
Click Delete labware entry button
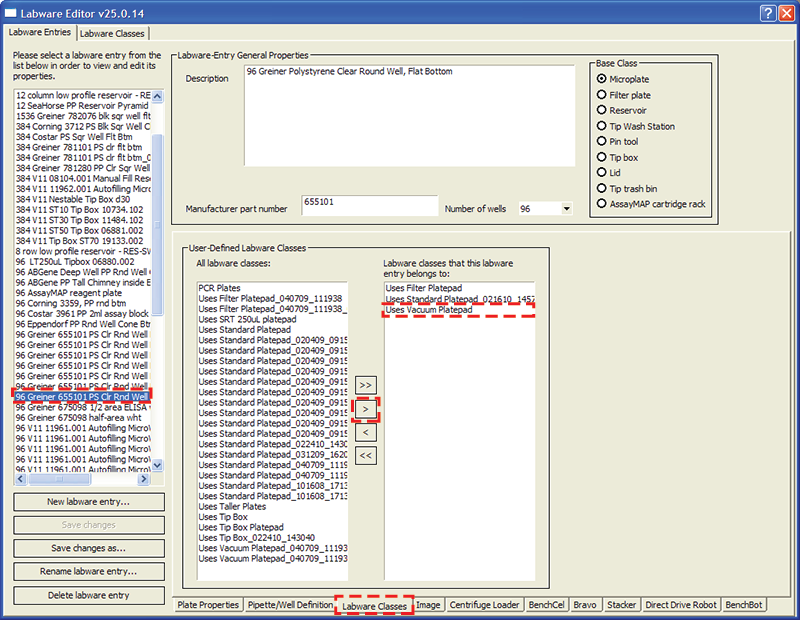[x=89, y=595]
